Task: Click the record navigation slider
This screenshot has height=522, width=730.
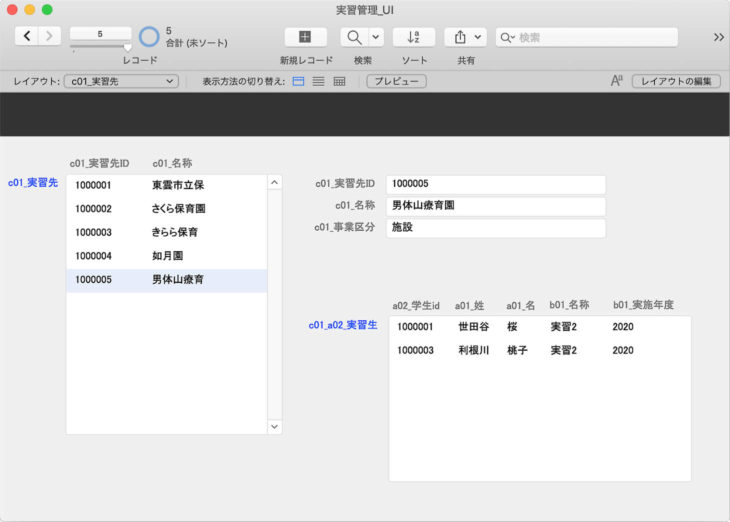Action: tap(100, 46)
